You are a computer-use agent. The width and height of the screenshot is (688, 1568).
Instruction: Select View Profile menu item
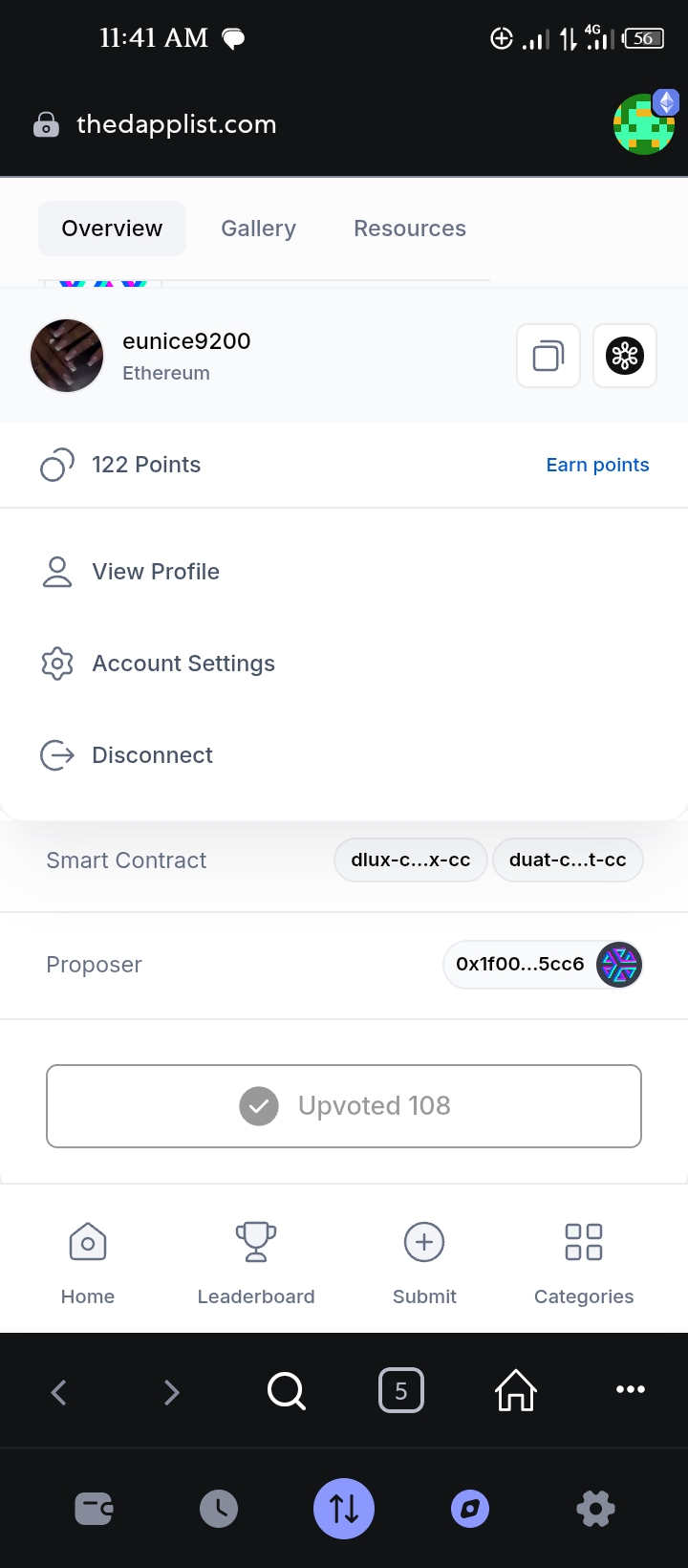pos(344,572)
